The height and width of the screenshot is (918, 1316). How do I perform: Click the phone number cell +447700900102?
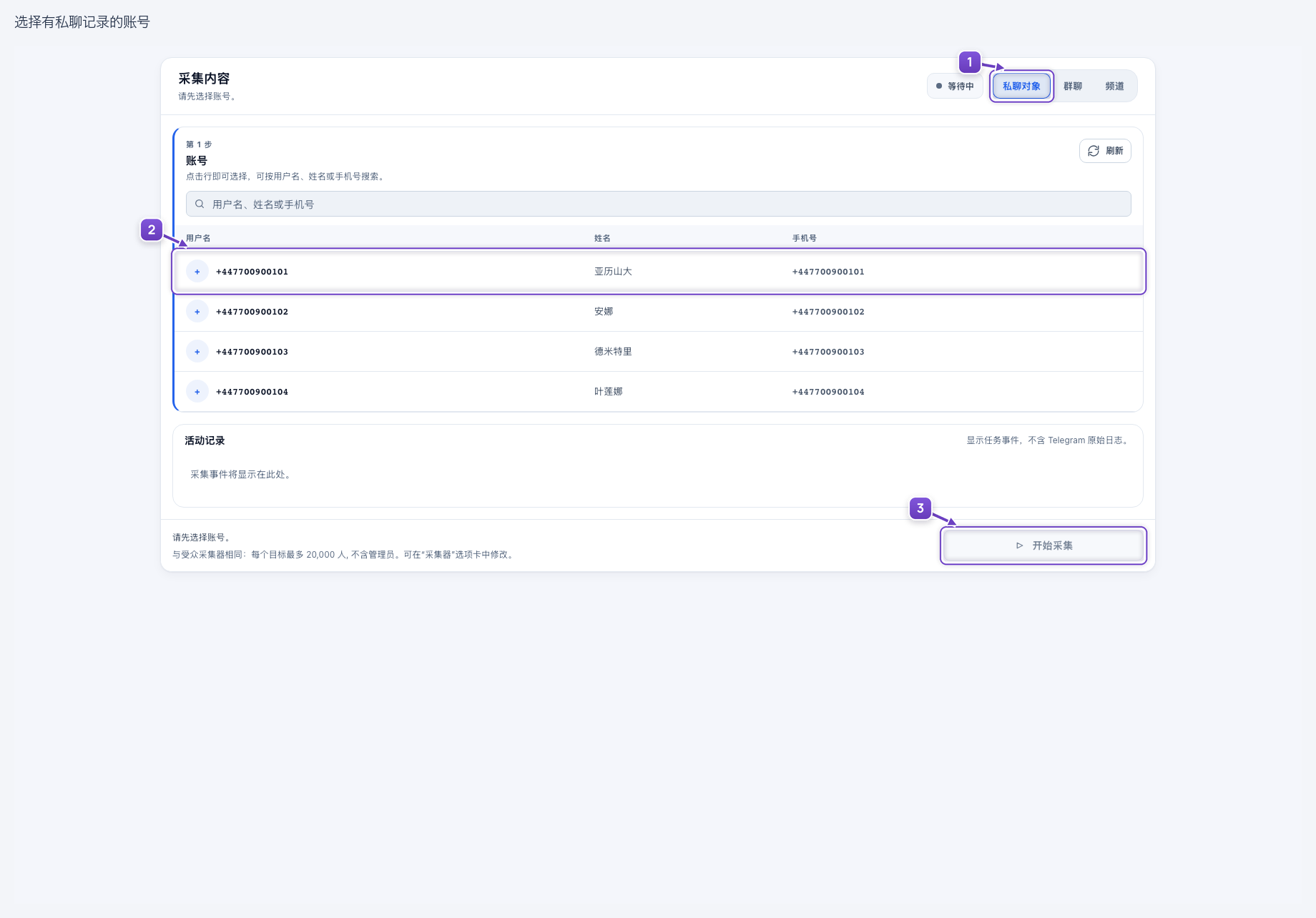[828, 312]
